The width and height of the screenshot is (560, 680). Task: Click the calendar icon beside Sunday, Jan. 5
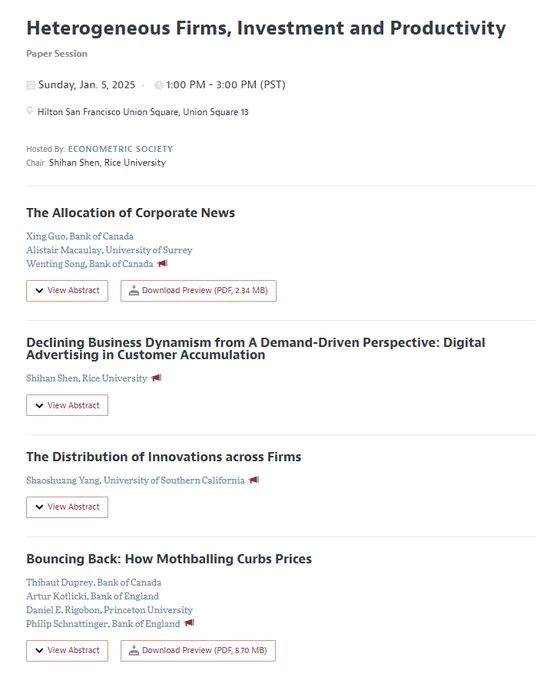click(30, 85)
